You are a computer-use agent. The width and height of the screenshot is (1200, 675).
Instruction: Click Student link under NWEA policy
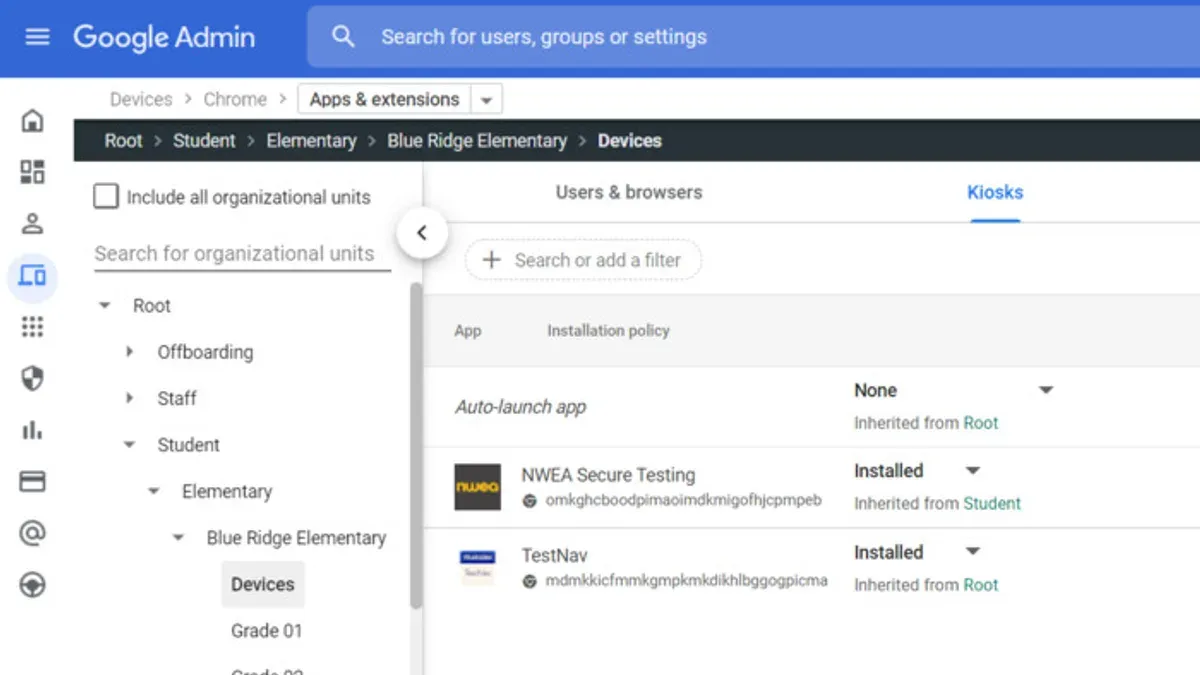coord(992,504)
